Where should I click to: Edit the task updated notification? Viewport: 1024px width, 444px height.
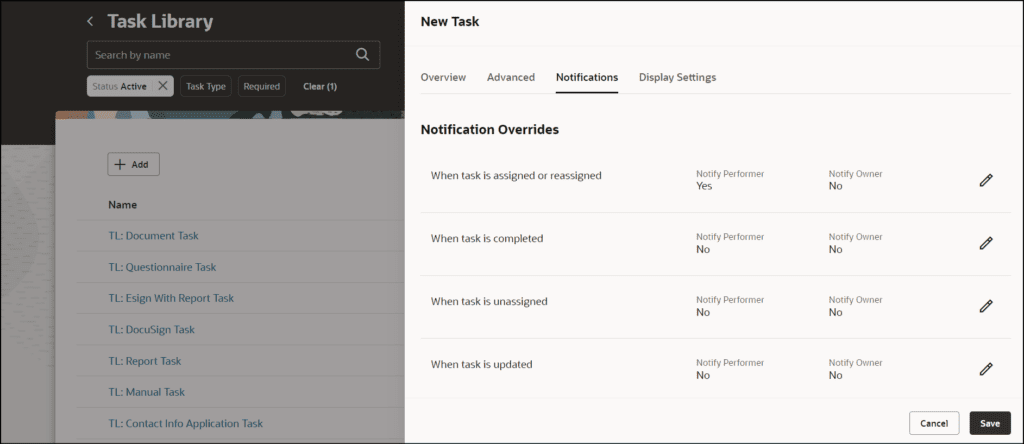pos(985,370)
